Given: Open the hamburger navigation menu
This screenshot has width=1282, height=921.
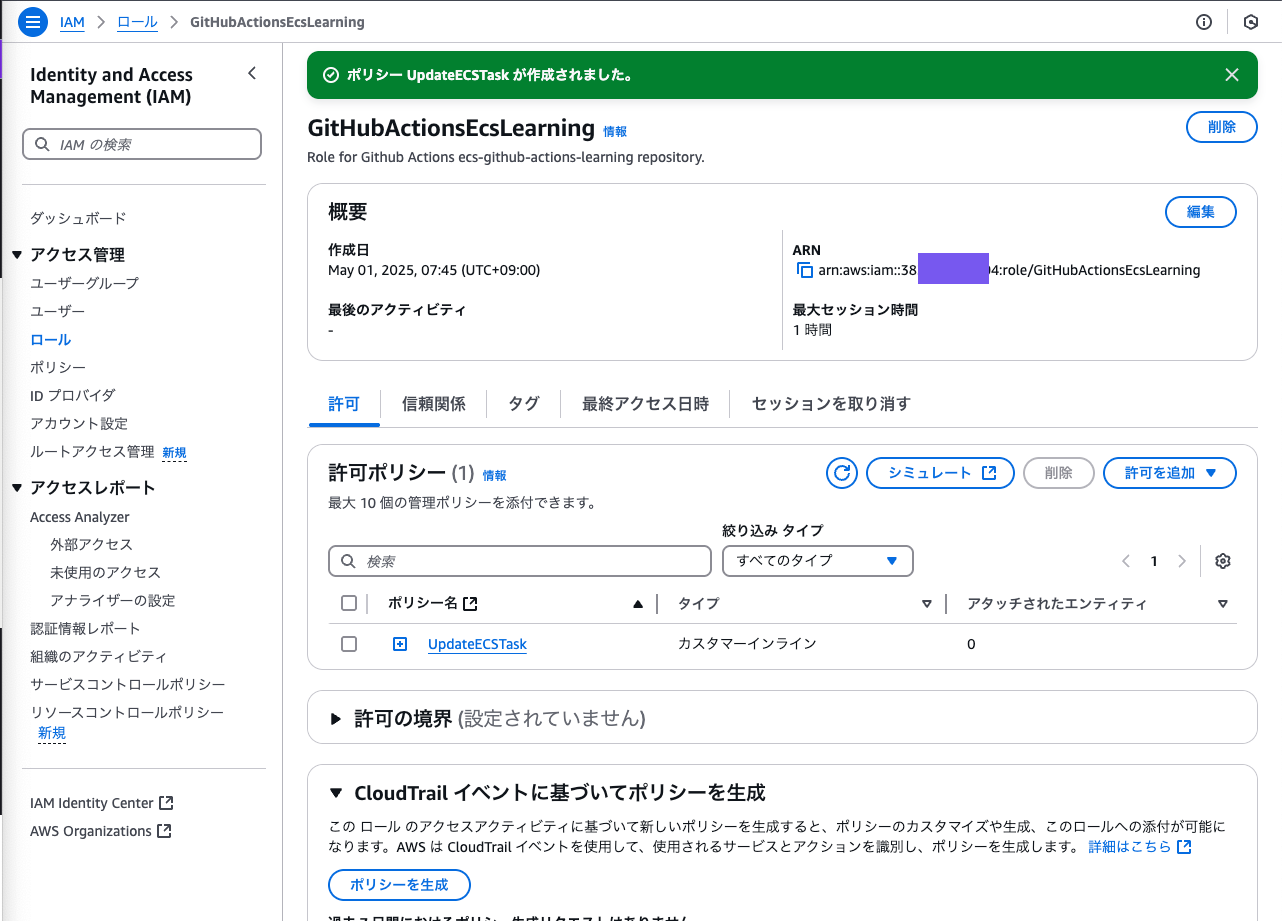Looking at the screenshot, I should pyautogui.click(x=33, y=21).
